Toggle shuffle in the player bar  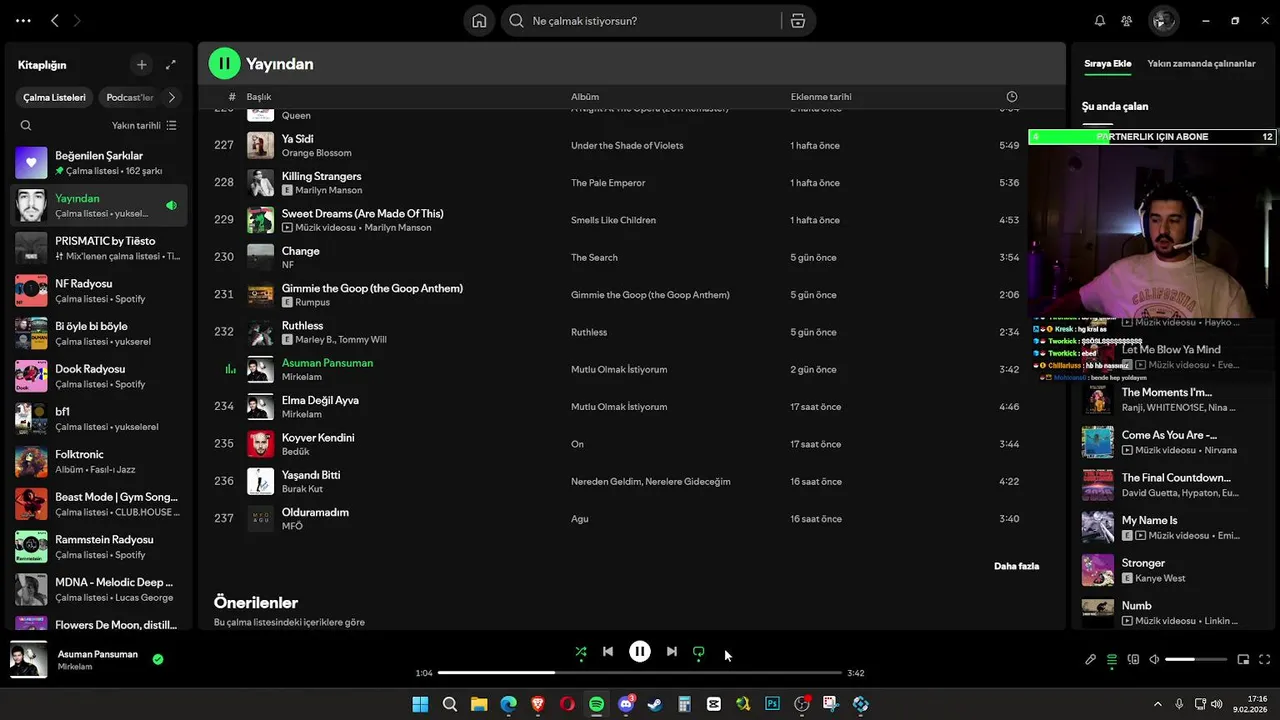tap(581, 652)
